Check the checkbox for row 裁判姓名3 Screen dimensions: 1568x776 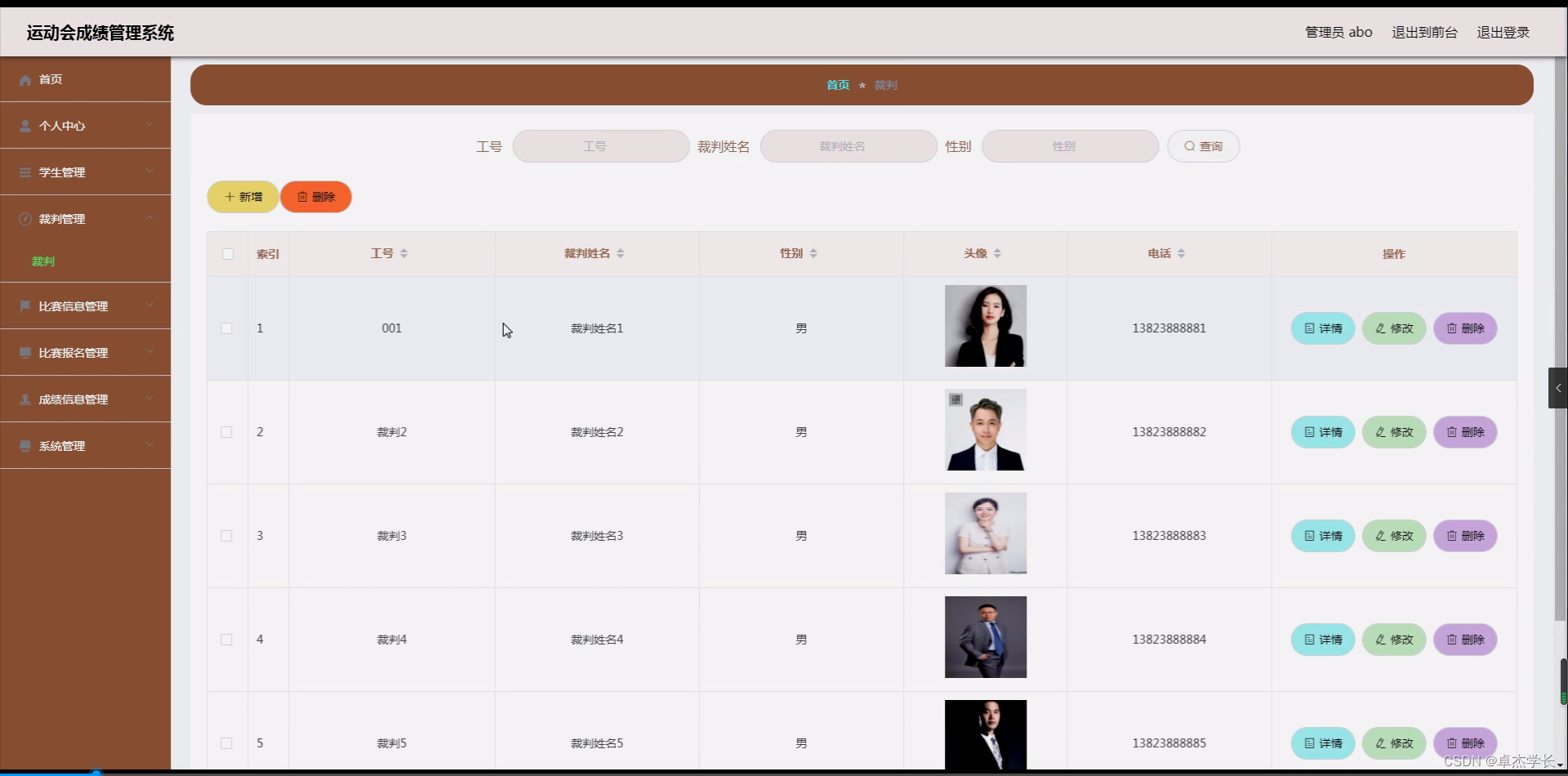click(x=227, y=536)
